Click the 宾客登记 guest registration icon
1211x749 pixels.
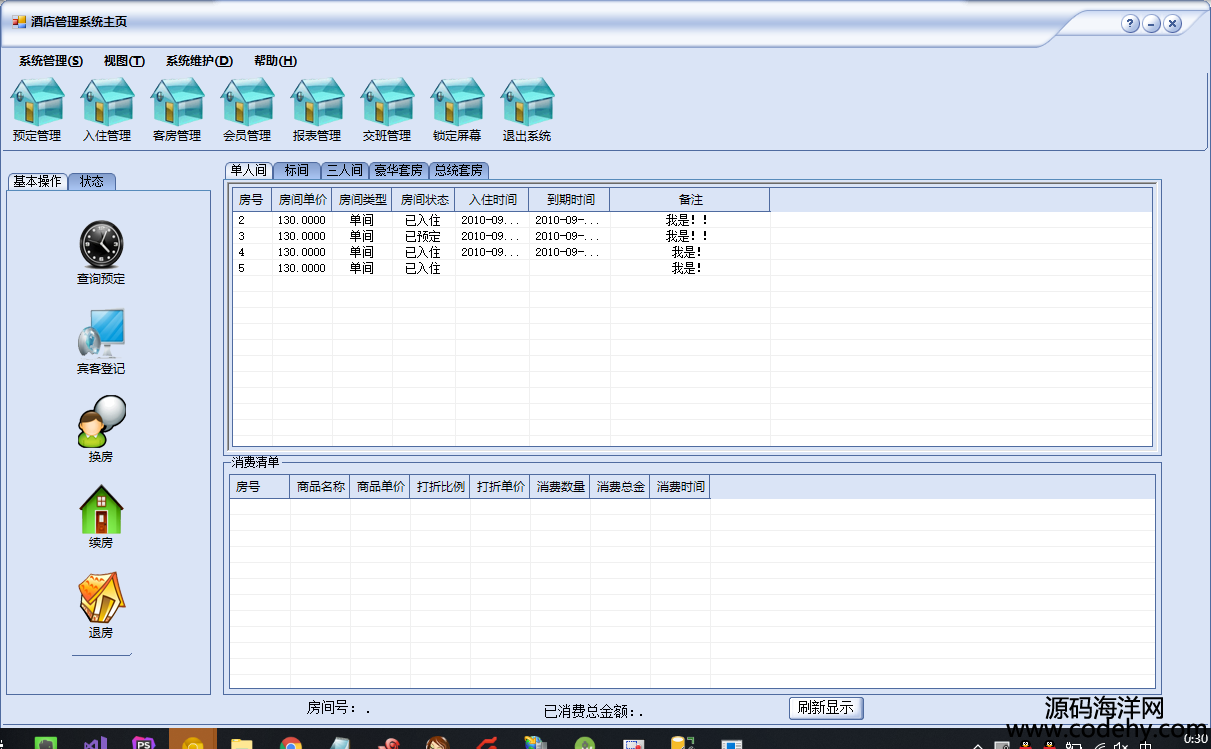[x=101, y=334]
